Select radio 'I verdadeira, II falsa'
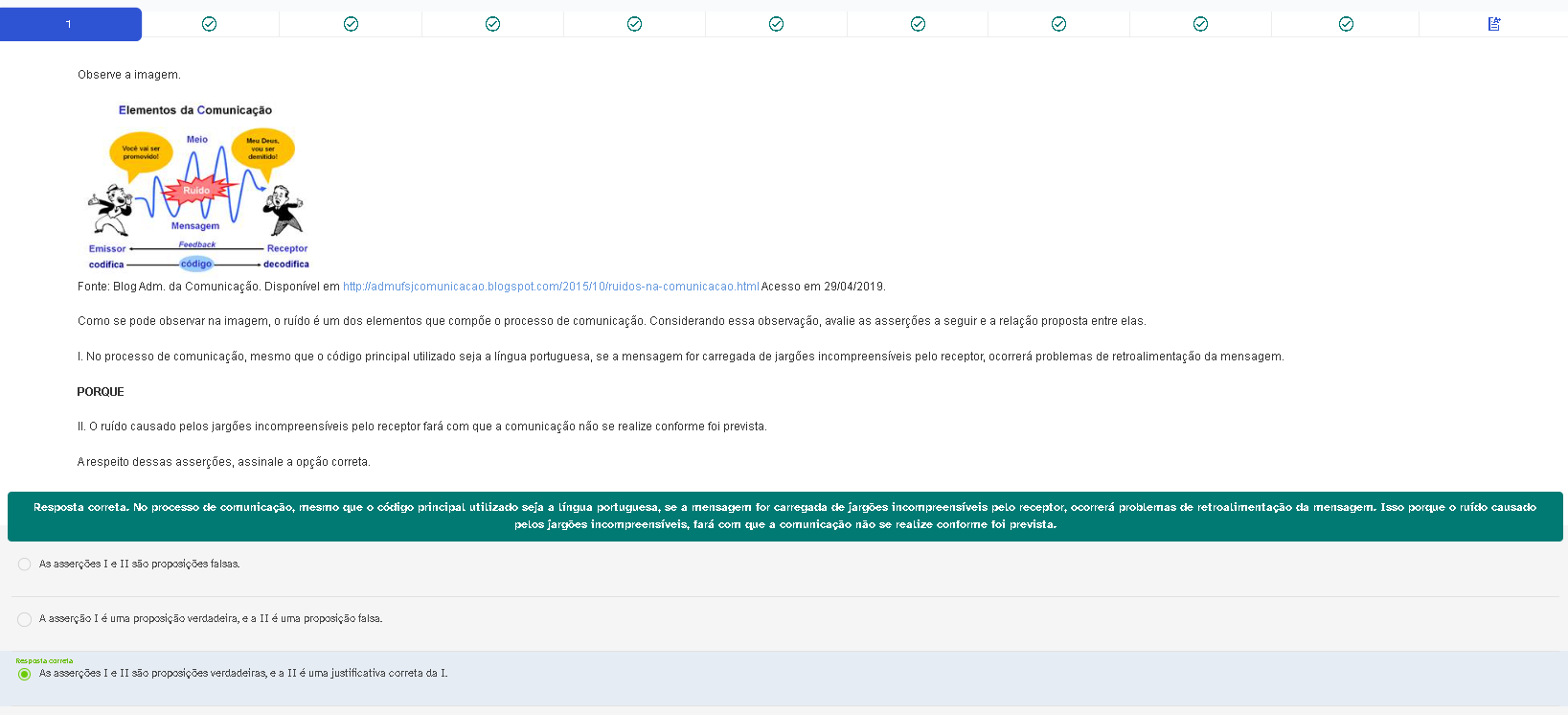Screen dimensions: 1568x715 (25, 619)
